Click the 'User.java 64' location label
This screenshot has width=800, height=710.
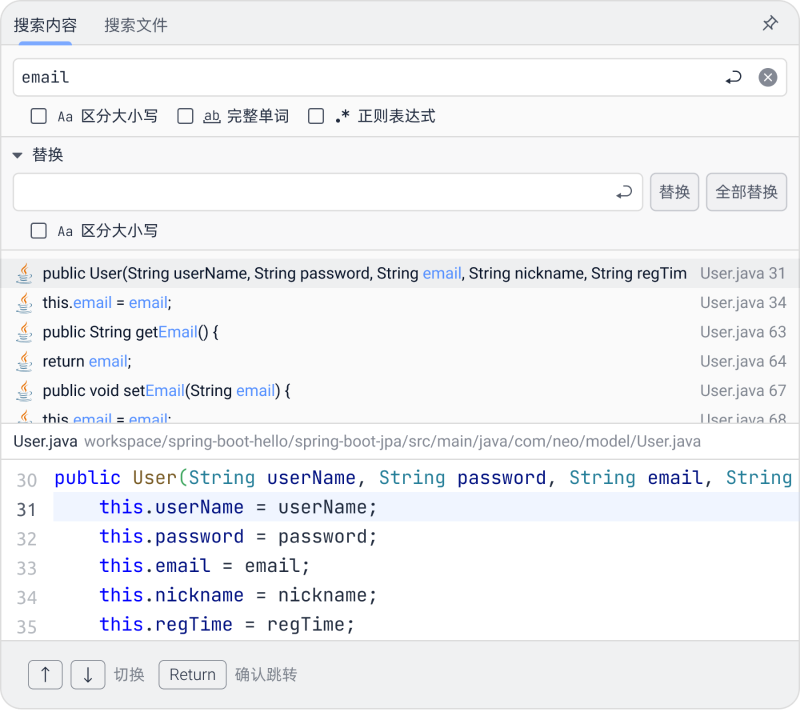coord(743,361)
